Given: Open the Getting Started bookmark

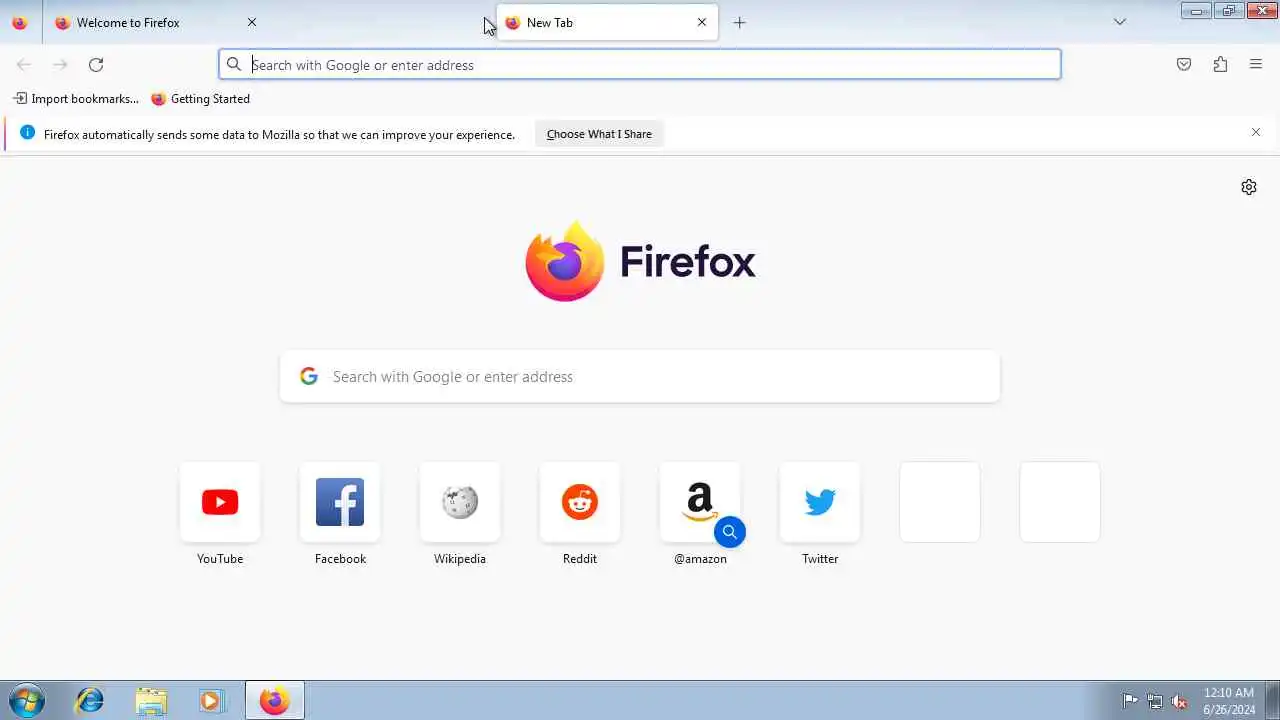Looking at the screenshot, I should click(200, 99).
